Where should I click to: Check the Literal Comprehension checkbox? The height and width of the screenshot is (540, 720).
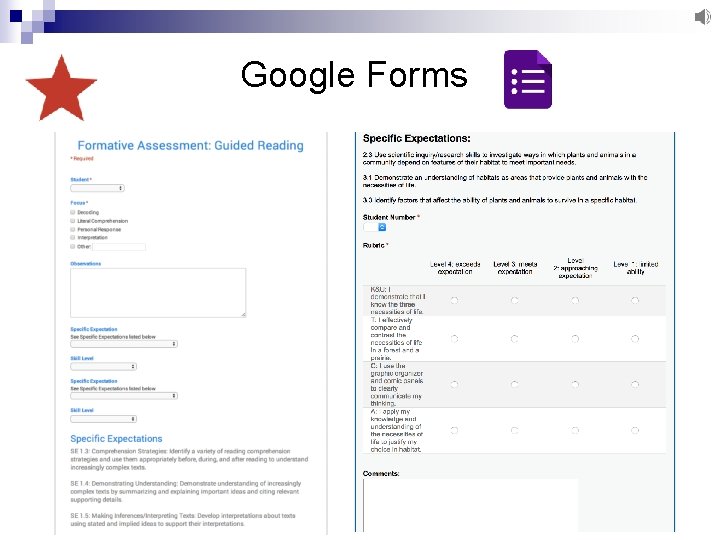click(x=73, y=221)
